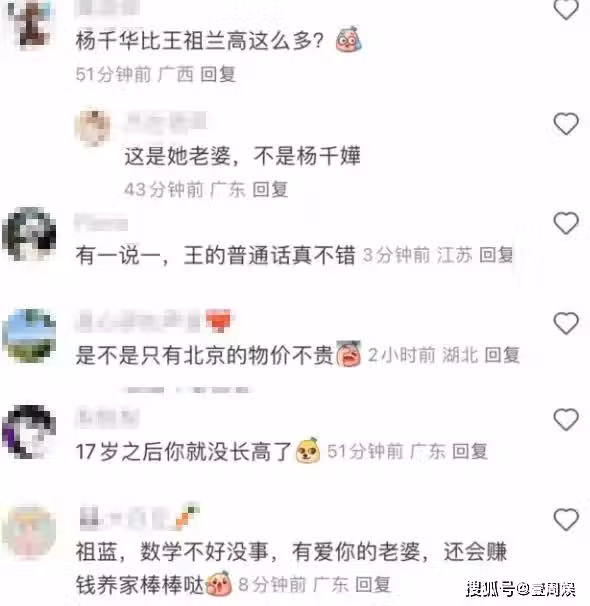This screenshot has width=590, height=606.
Task: Expand hidden replies under the 湖北 comment
Action: click(x=188, y=390)
